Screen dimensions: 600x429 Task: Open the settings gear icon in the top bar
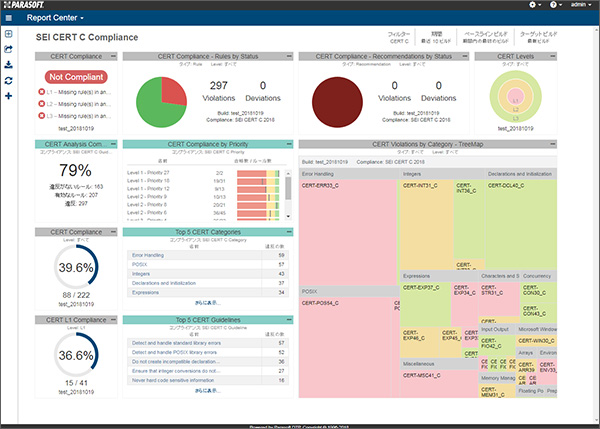[535, 5]
